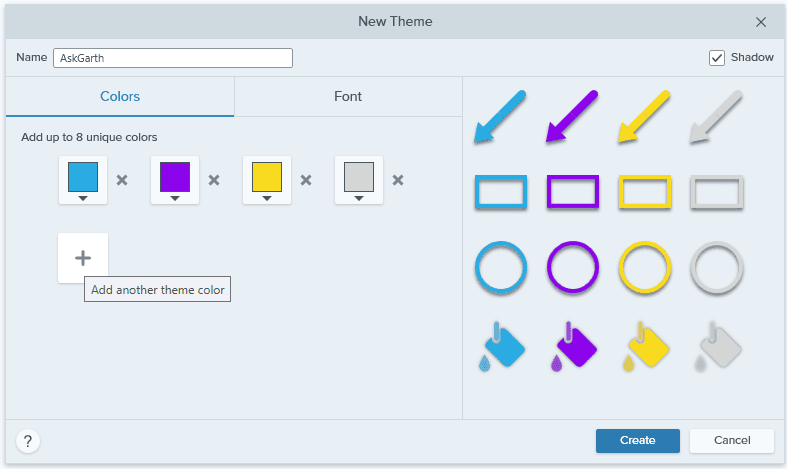
Task: Click the blue arrow preview icon
Action: coord(500,117)
